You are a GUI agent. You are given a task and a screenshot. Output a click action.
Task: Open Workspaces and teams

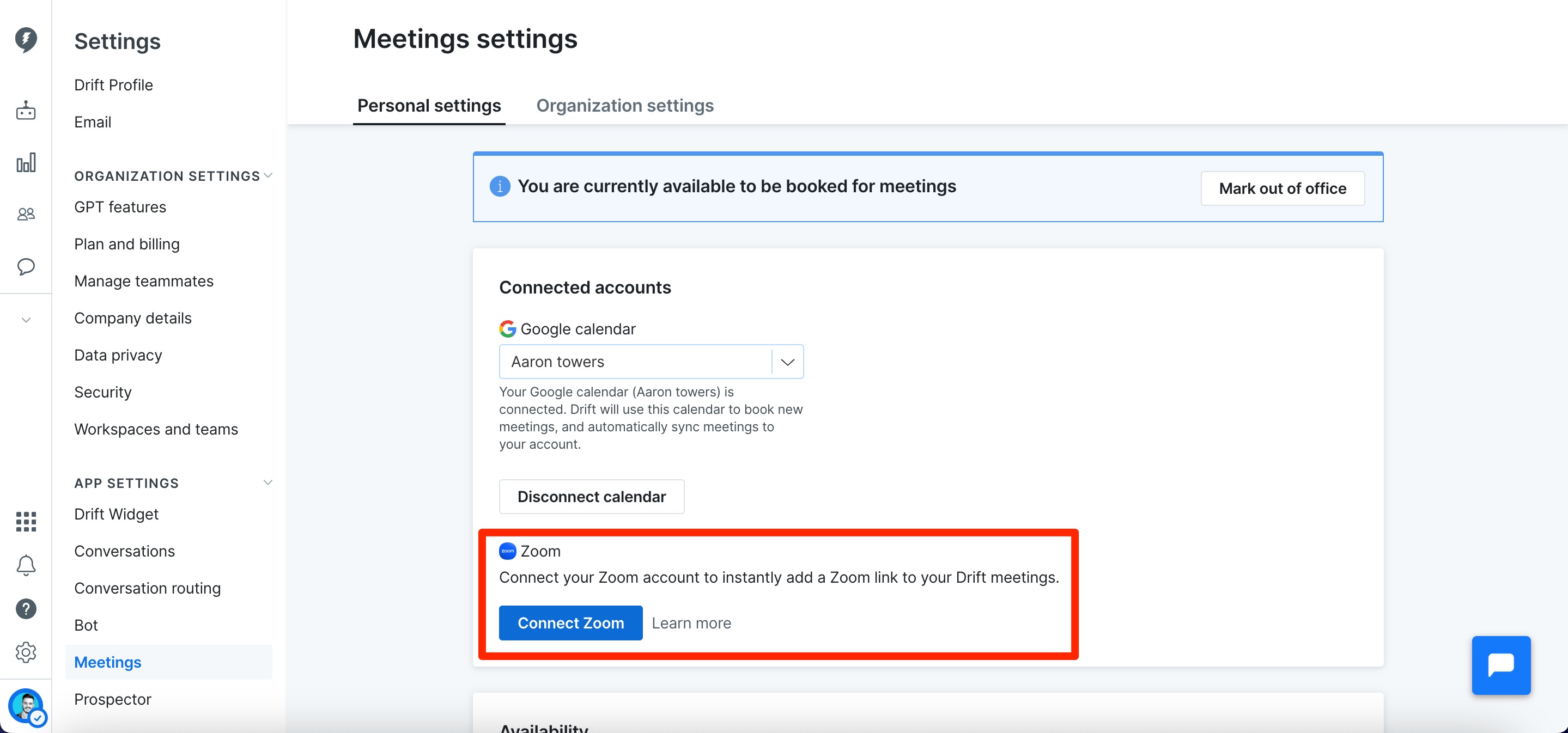(156, 430)
